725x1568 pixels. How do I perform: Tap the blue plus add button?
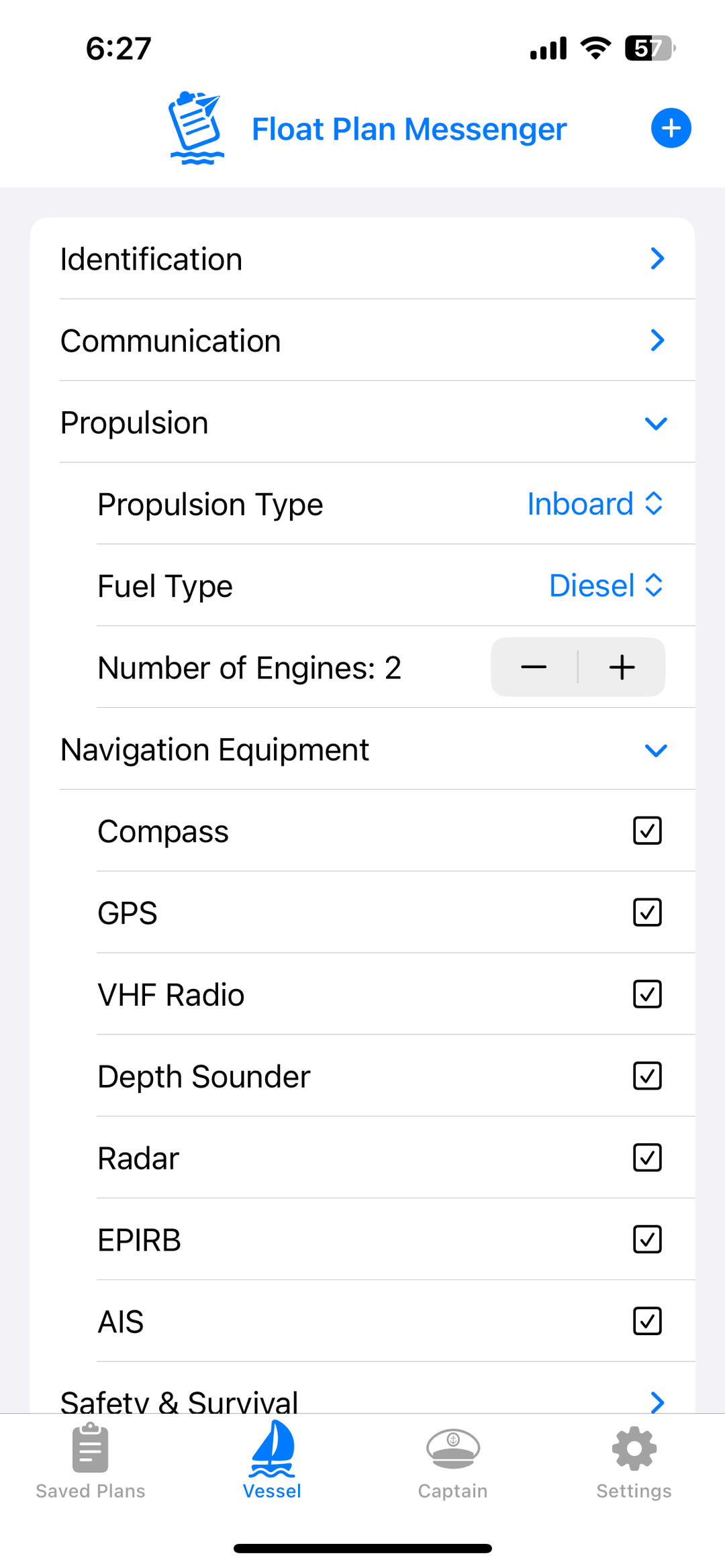click(671, 128)
